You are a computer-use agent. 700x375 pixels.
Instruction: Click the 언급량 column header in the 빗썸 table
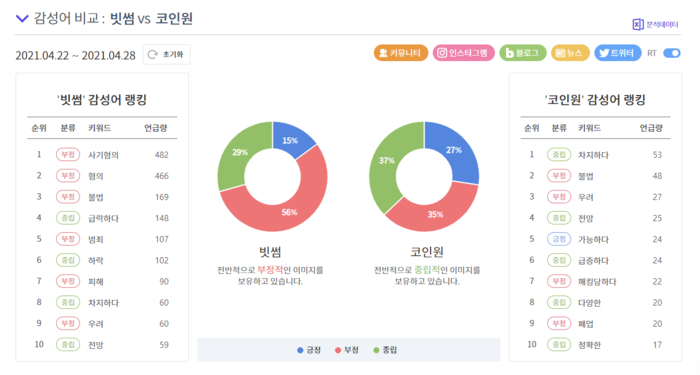click(155, 128)
